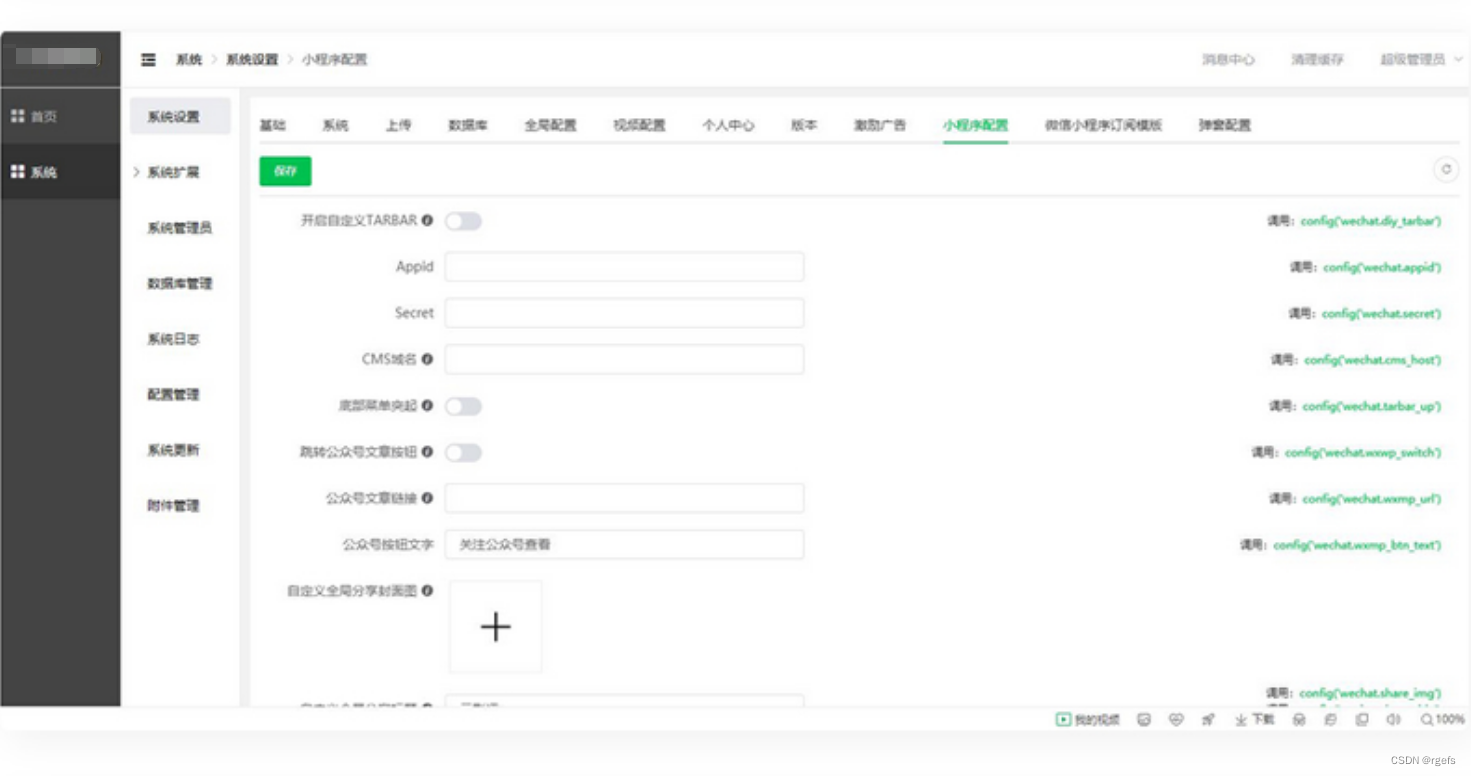Screen dimensions: 1471x776
Task: Focus the Secret input field
Action: tap(624, 313)
